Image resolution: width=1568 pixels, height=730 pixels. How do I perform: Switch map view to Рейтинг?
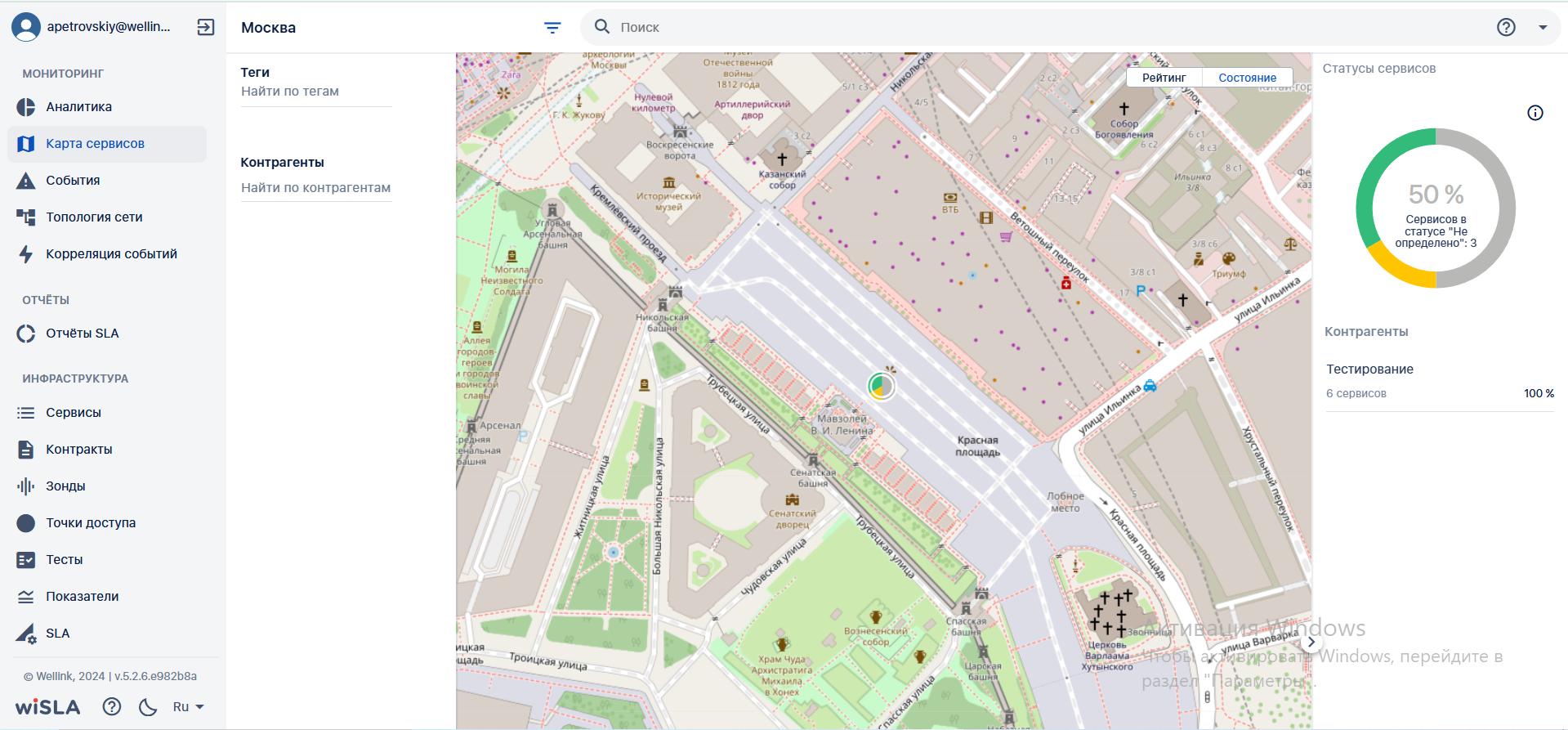(x=1164, y=78)
